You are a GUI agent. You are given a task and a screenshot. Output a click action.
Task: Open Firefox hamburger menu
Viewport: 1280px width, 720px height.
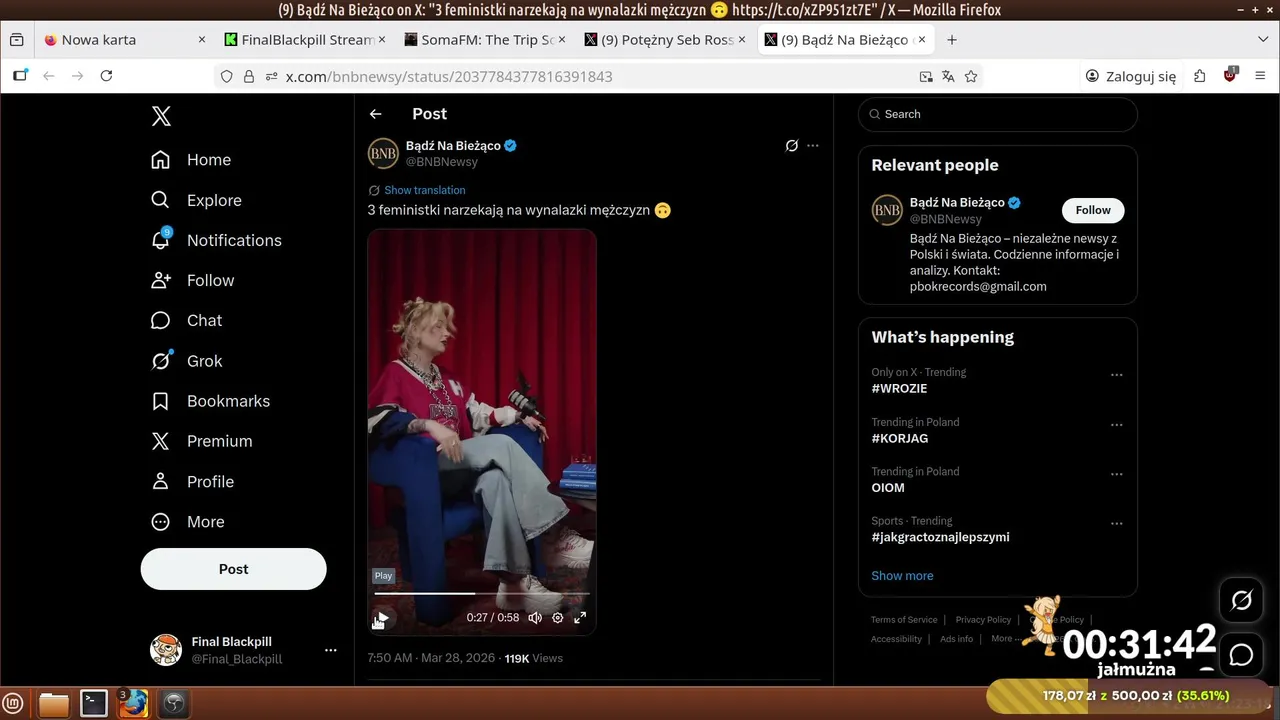click(x=1260, y=76)
